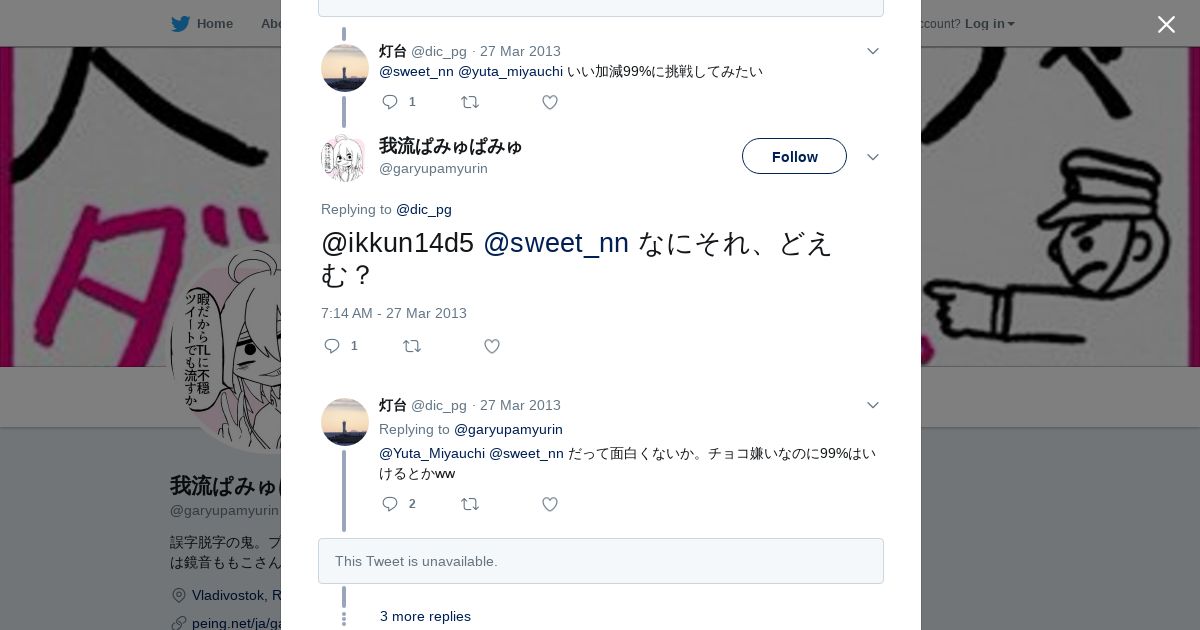Retweet the tweet with 2 replies

pos(470,504)
